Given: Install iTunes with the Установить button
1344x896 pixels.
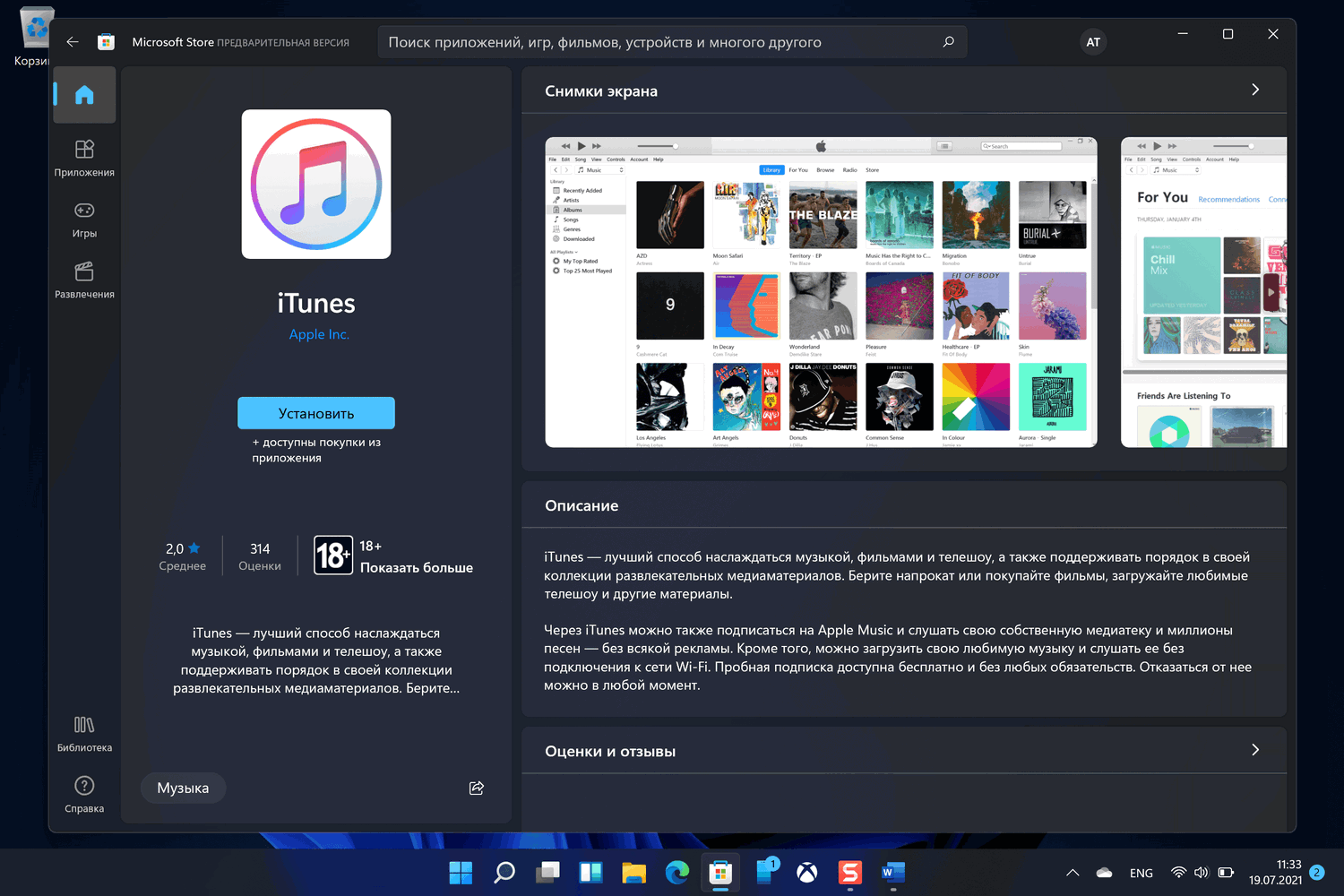Looking at the screenshot, I should tap(316, 413).
